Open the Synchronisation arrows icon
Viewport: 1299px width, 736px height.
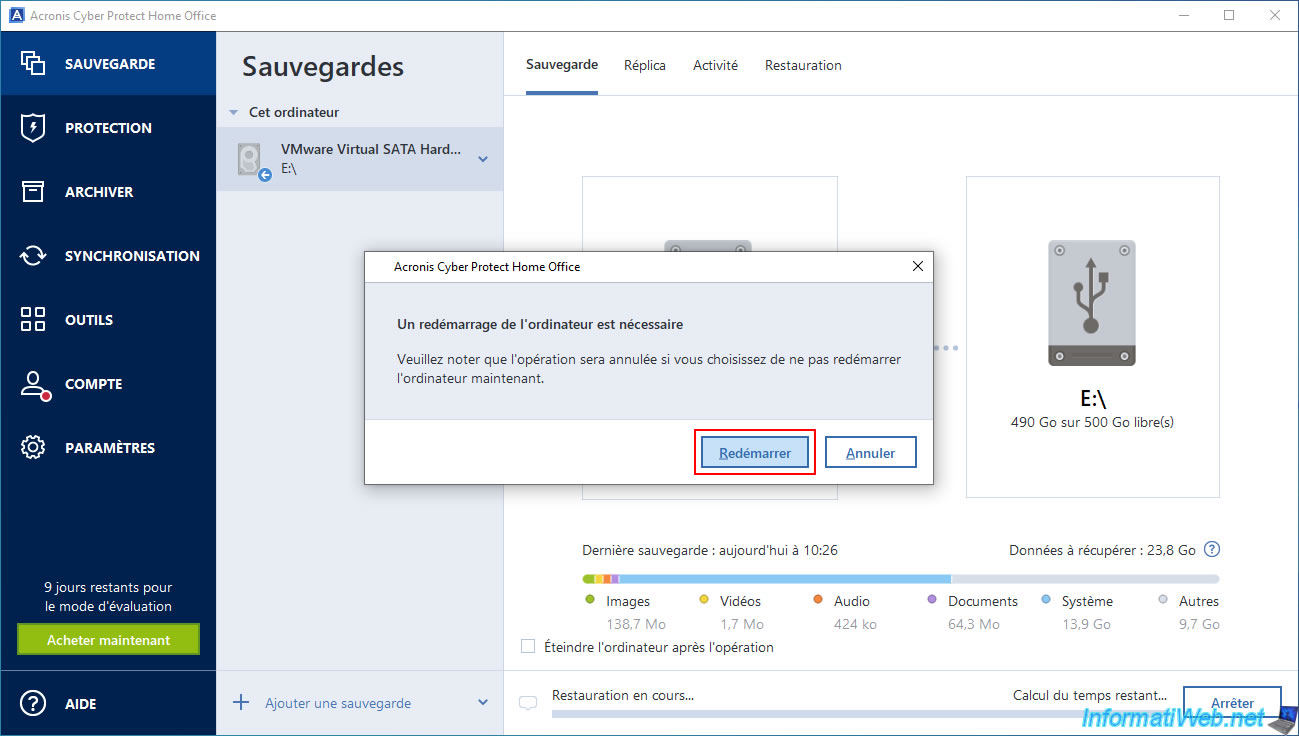(x=33, y=256)
